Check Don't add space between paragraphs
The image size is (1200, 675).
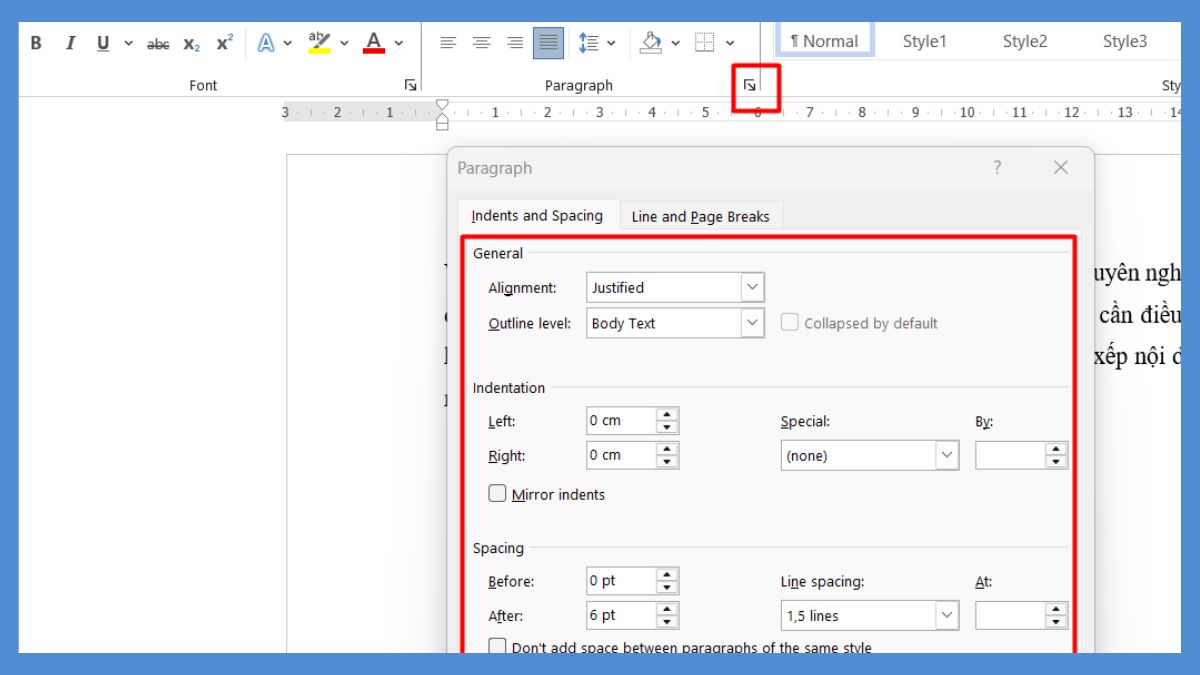click(497, 647)
